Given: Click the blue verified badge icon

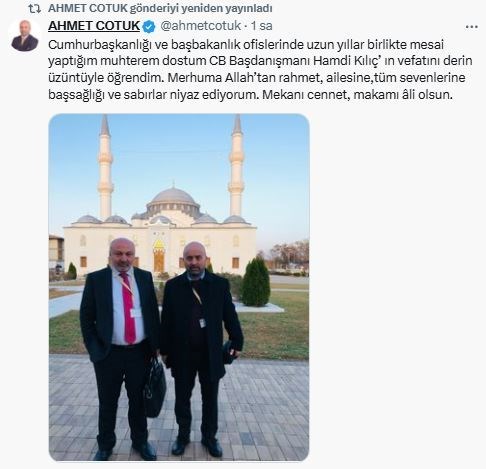Looking at the screenshot, I should coord(149,26).
